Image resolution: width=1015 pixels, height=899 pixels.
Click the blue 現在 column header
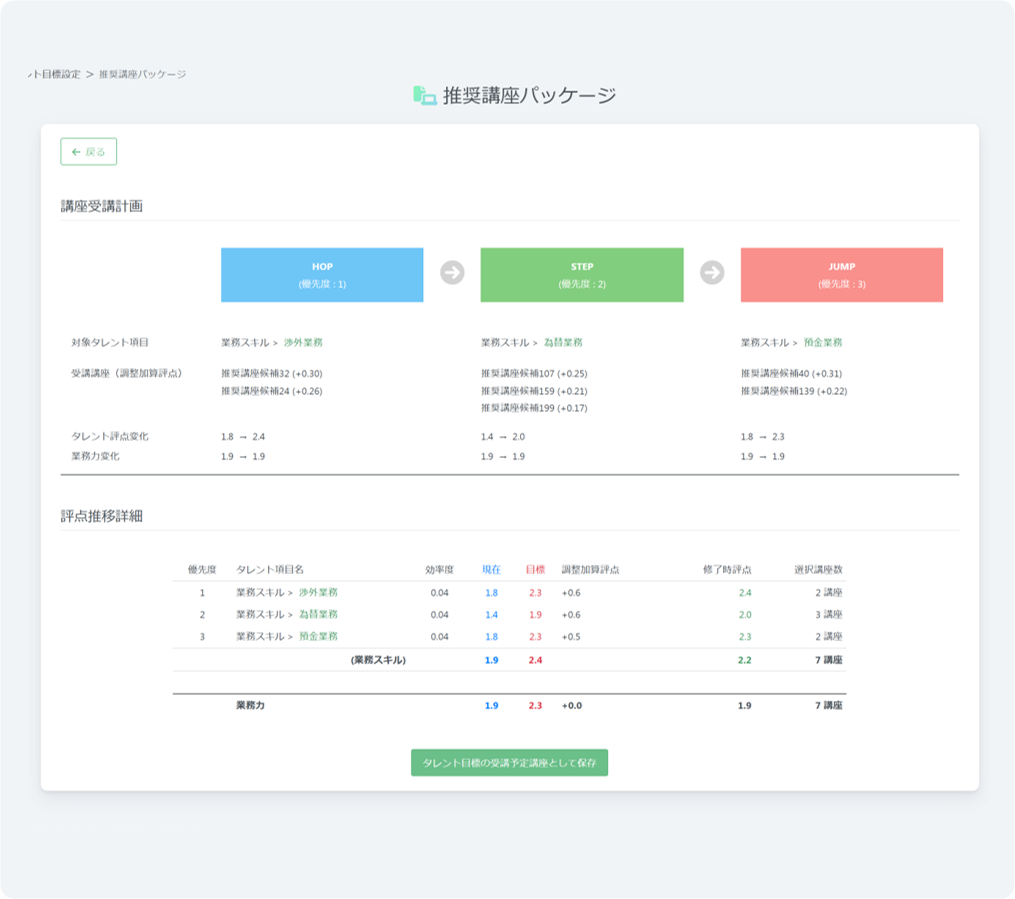tap(491, 569)
